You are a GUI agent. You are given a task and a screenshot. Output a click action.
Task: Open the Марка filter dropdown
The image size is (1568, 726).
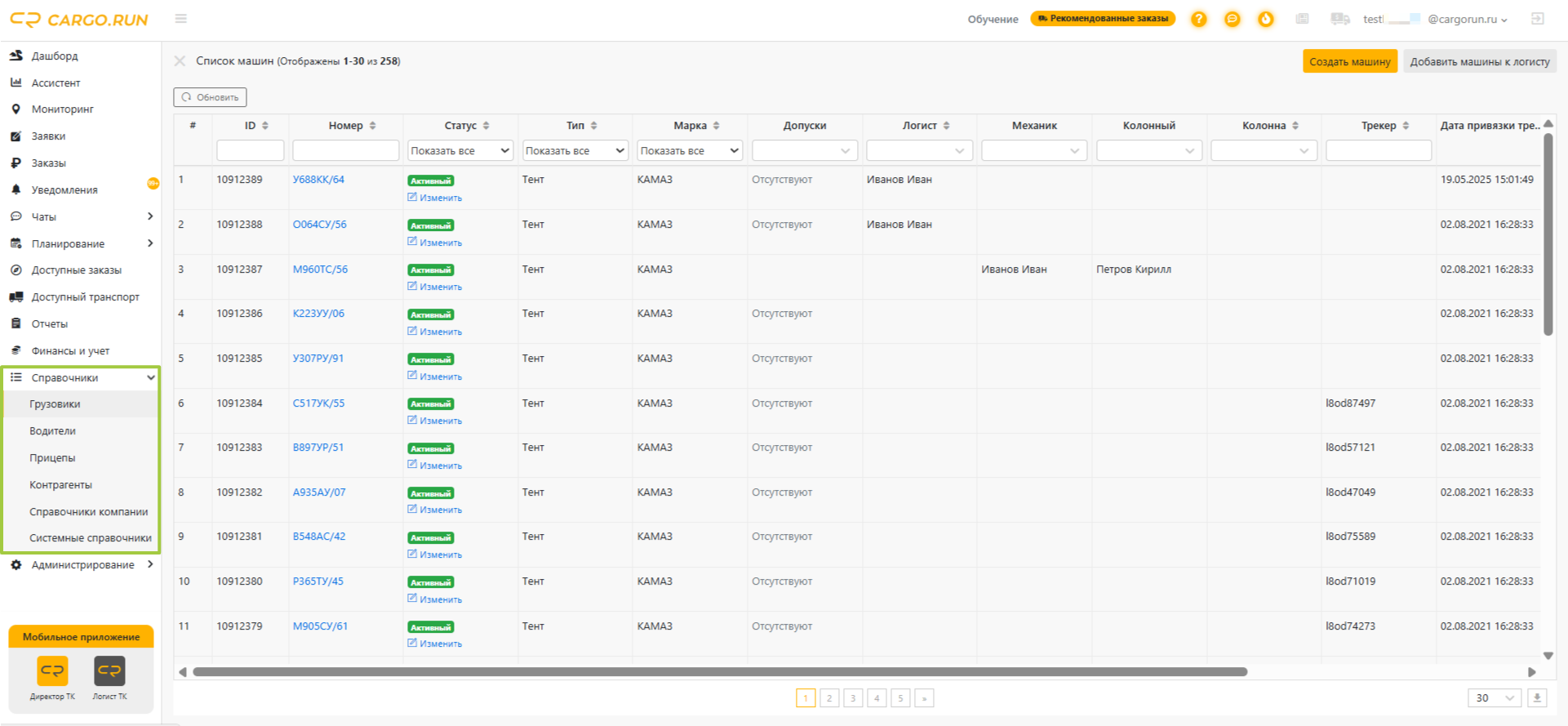click(x=690, y=151)
